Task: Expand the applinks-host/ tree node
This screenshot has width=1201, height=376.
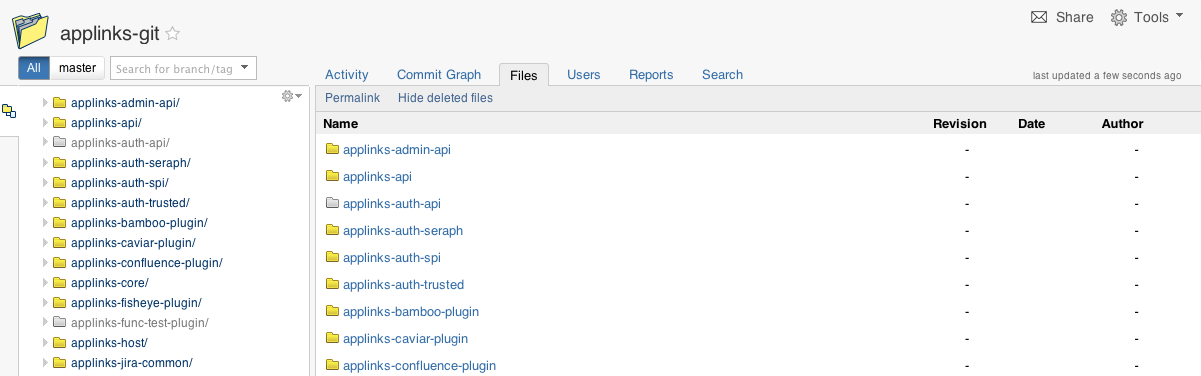Action: point(45,342)
